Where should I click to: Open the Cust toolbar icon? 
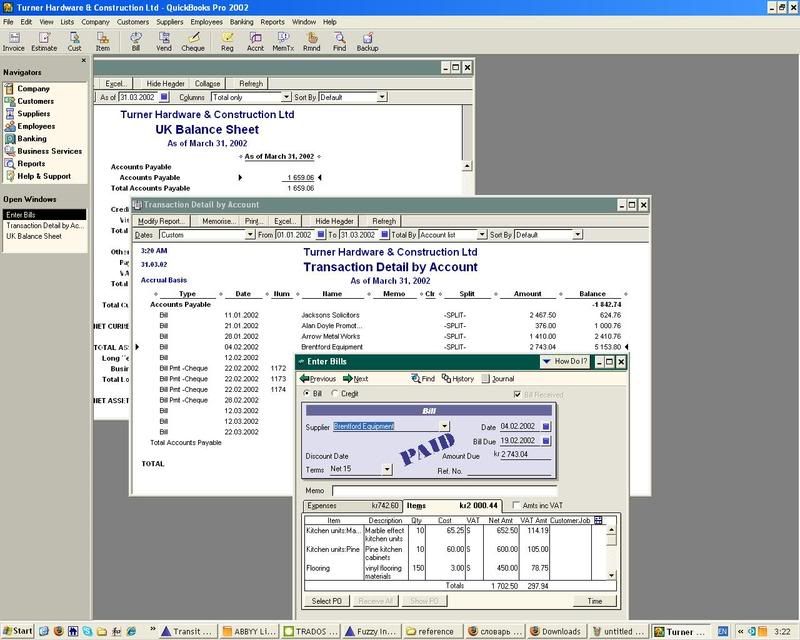74,42
